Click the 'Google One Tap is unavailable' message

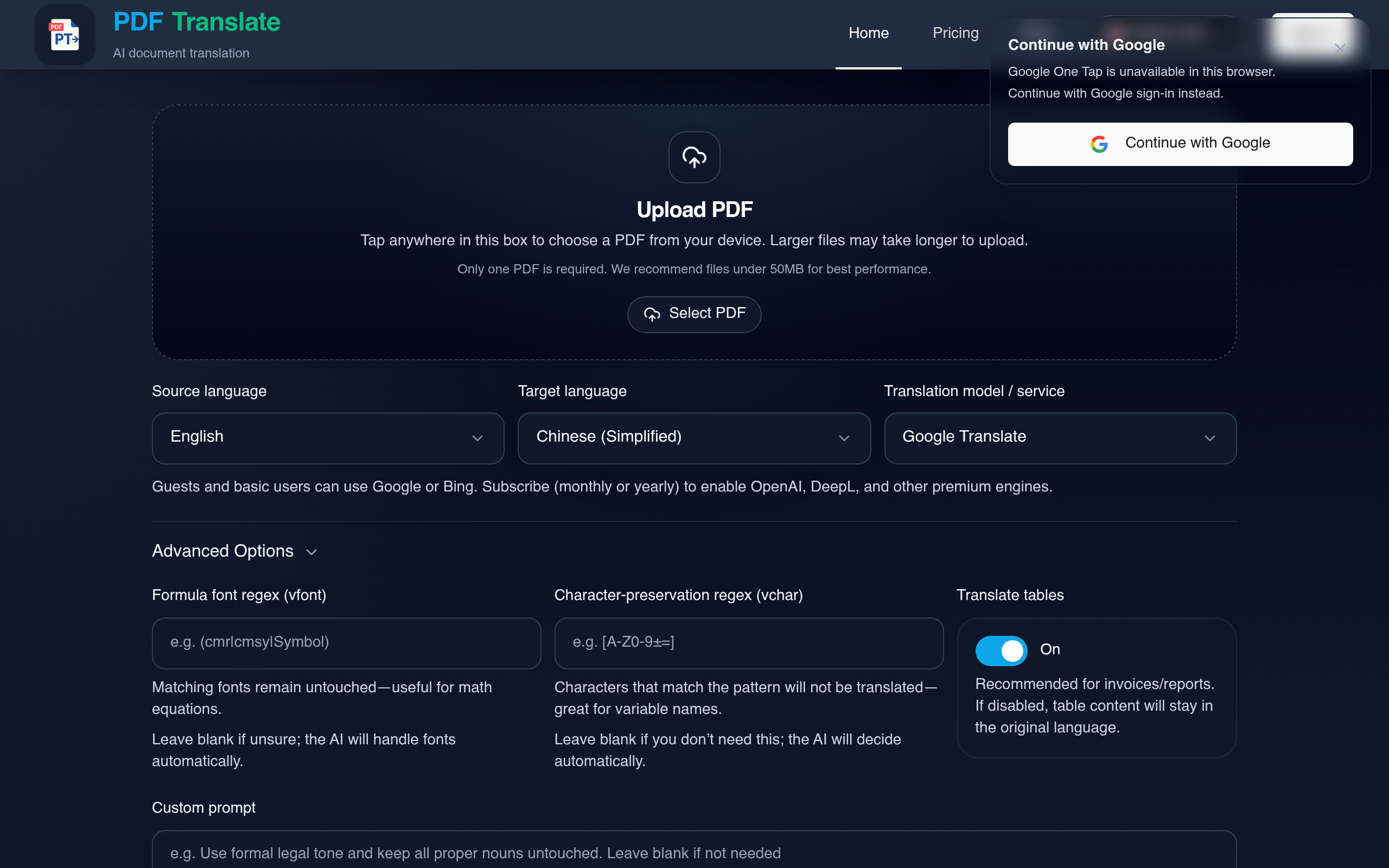(x=1141, y=82)
